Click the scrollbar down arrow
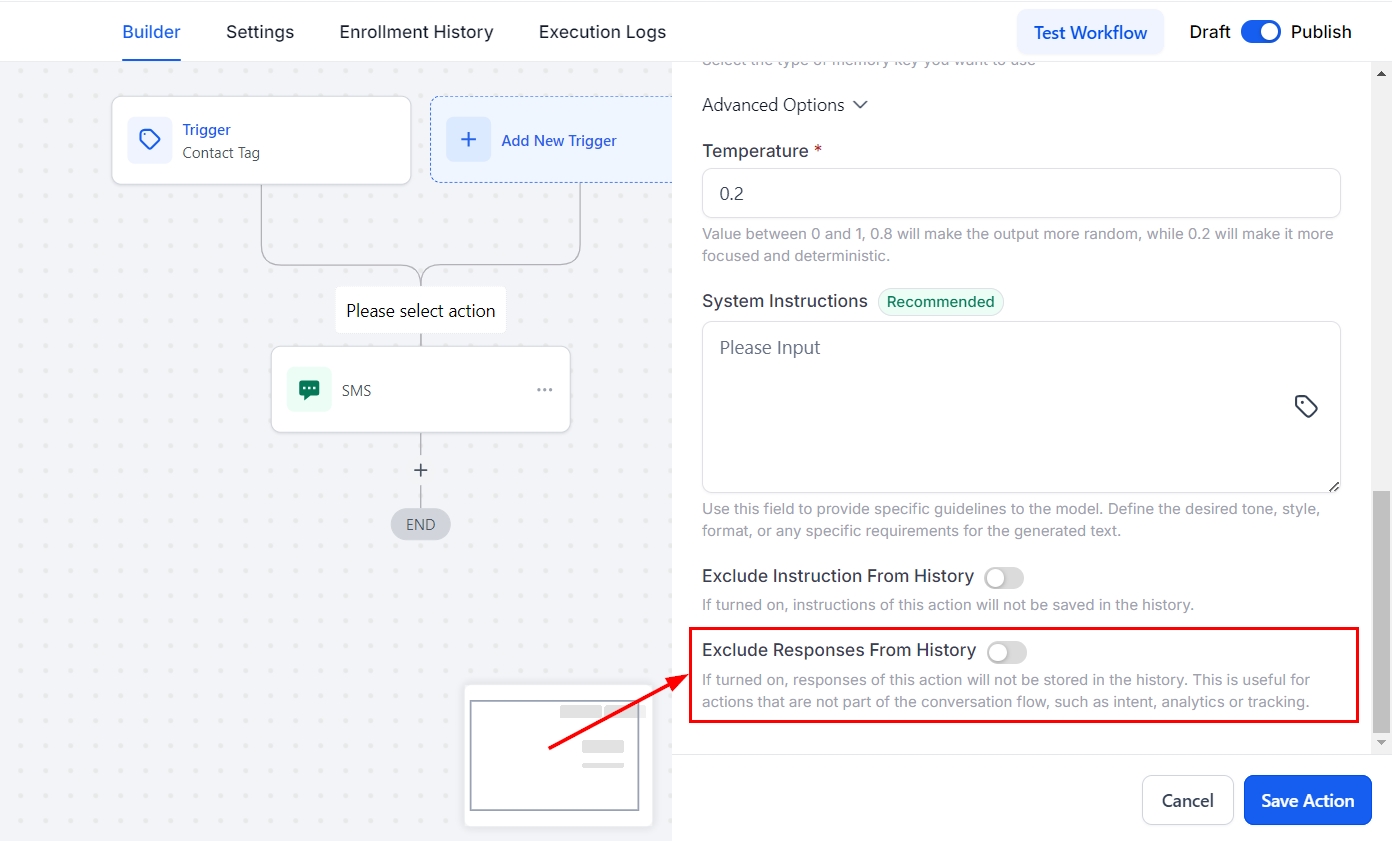This screenshot has width=1392, height=841. tap(1382, 743)
